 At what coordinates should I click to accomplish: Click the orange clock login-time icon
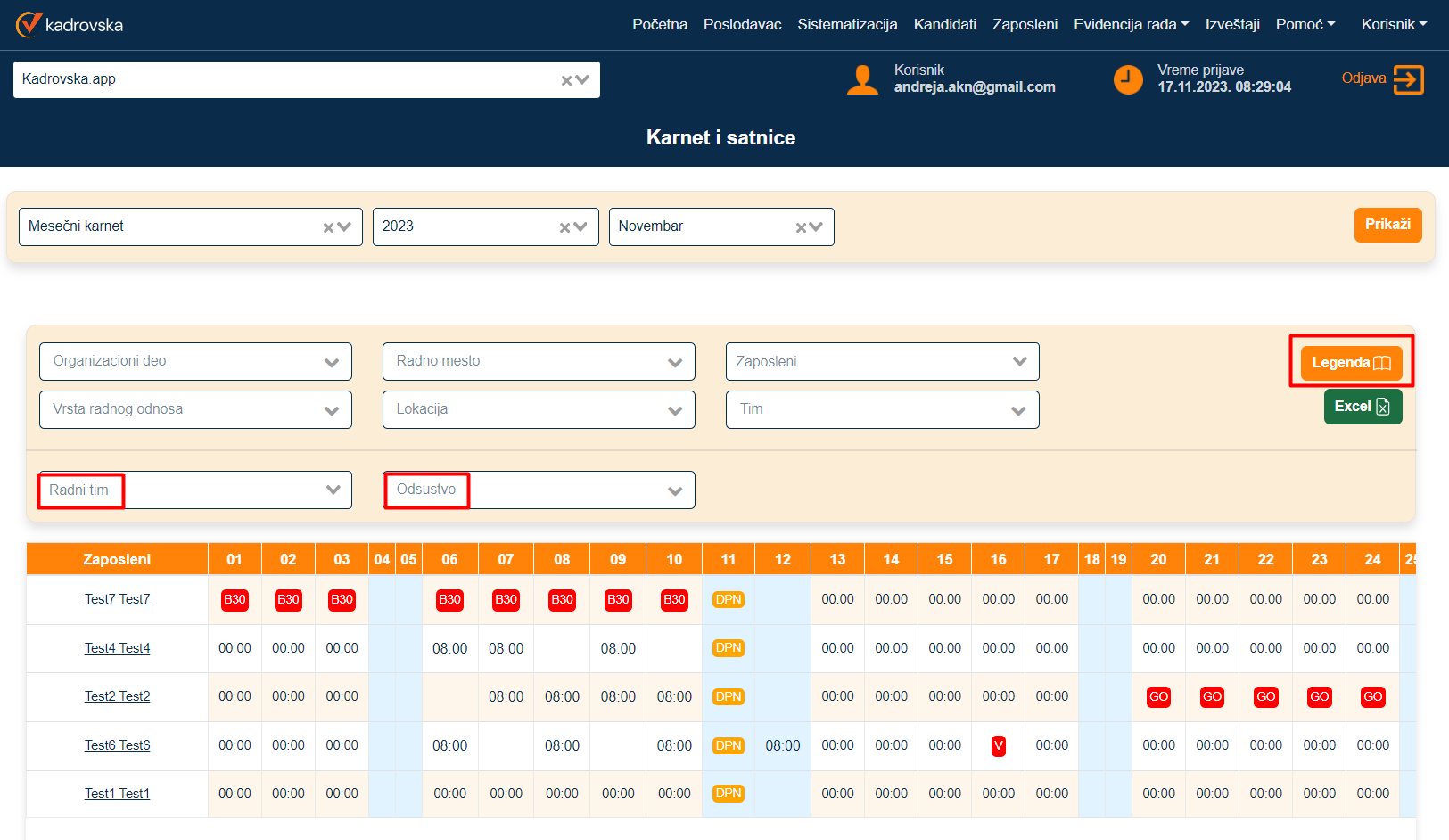click(x=1128, y=79)
